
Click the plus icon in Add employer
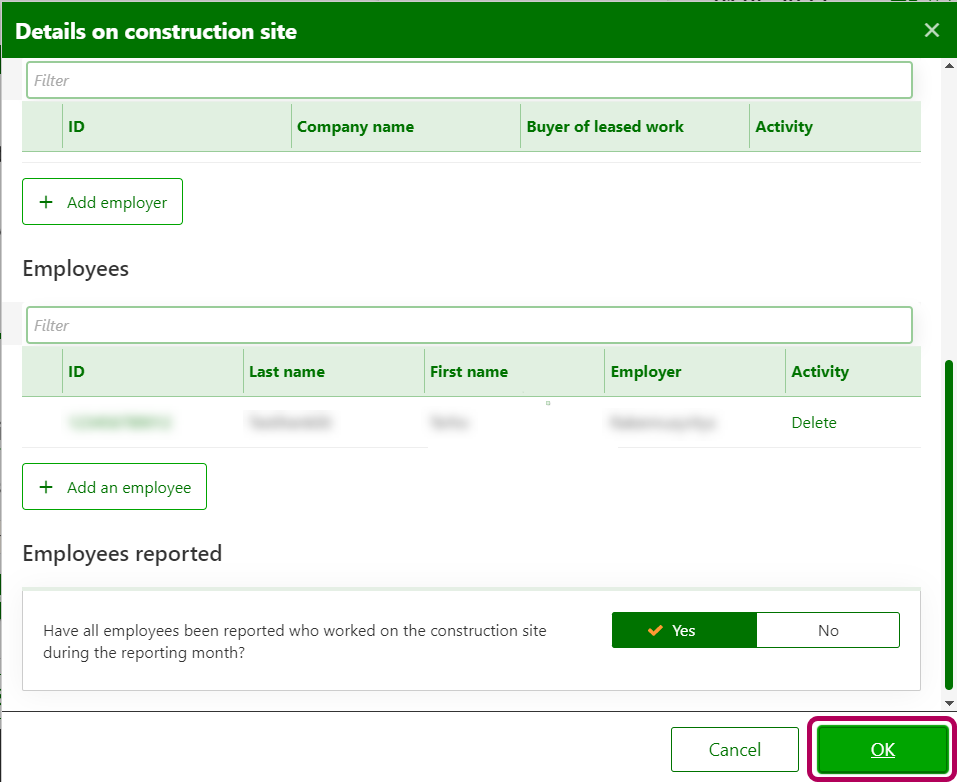[45, 202]
